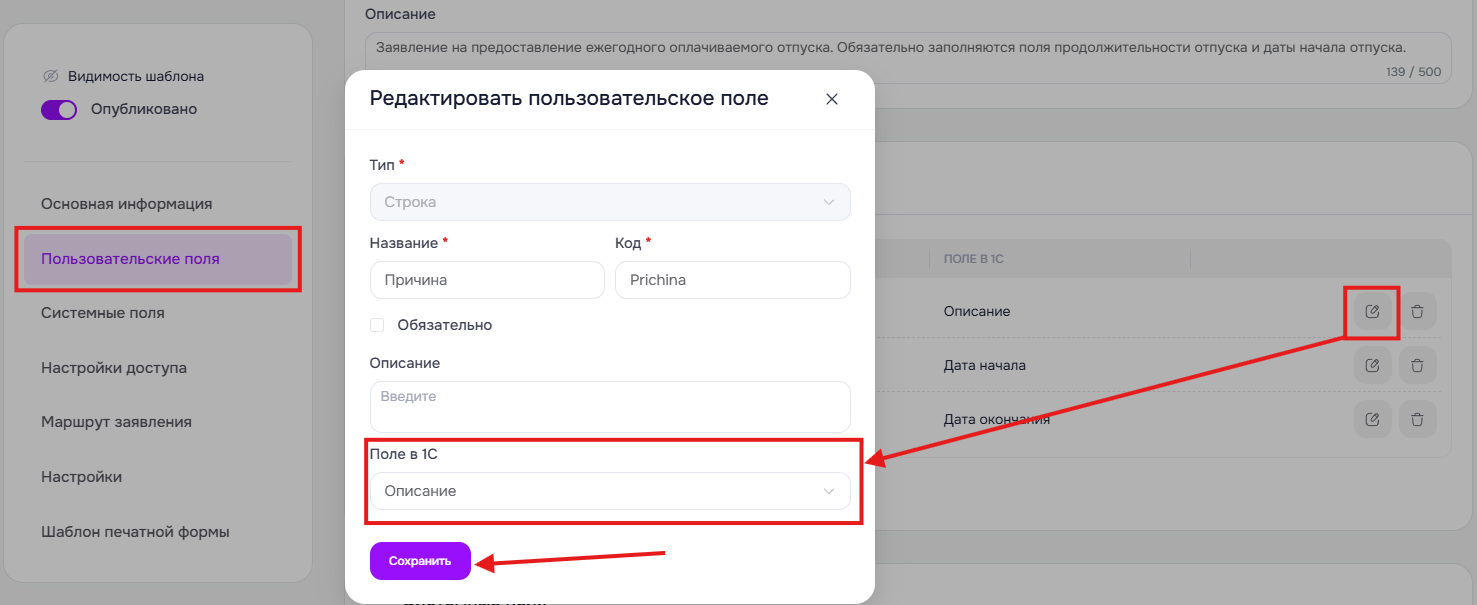Edit the Дата окончания field row
1477x605 pixels.
1372,420
